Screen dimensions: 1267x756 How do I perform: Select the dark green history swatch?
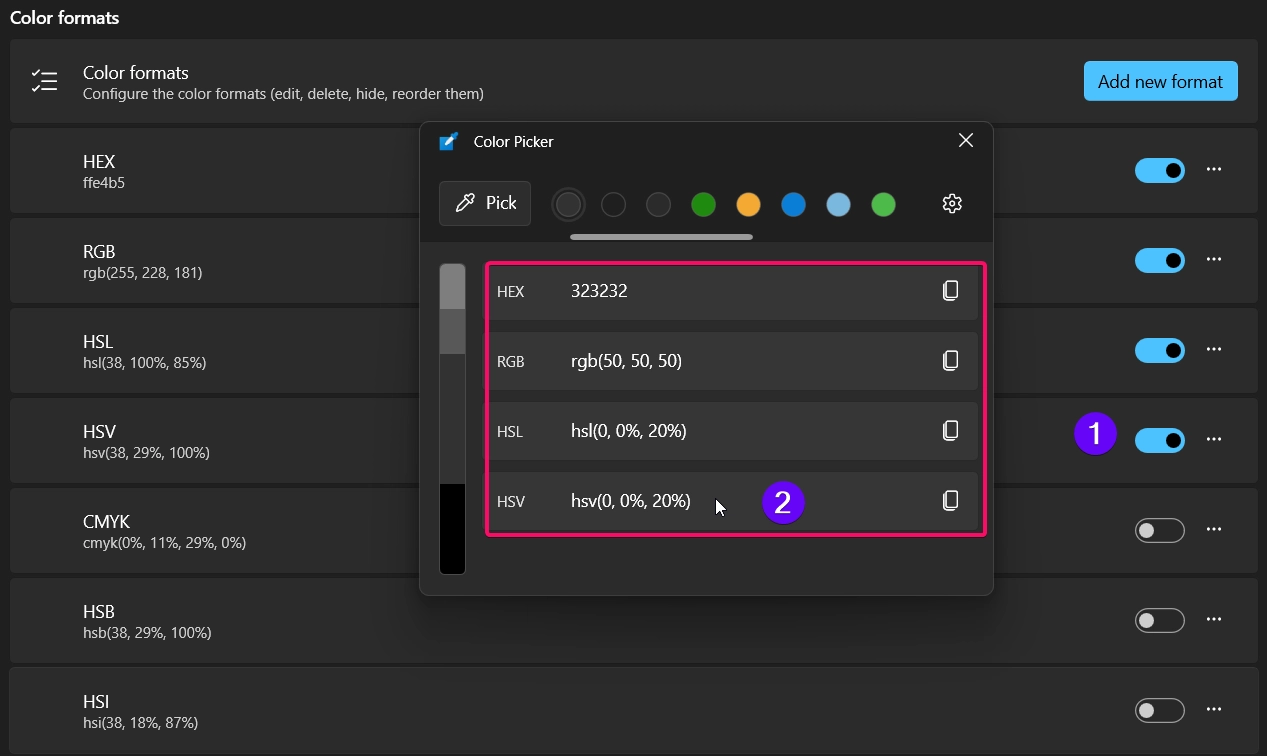703,205
